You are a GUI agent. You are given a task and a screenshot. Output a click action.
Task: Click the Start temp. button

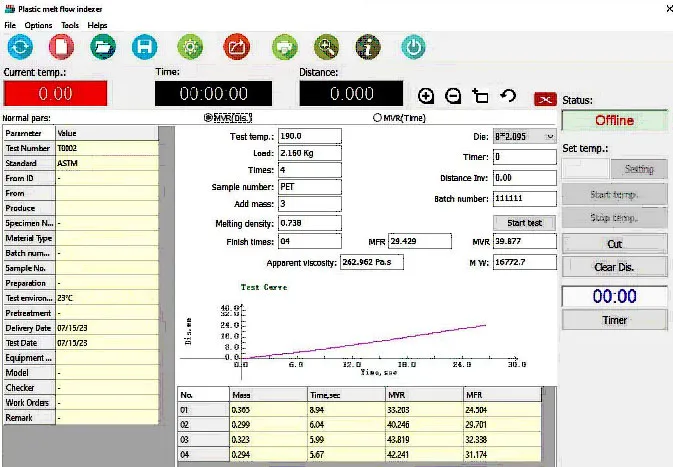point(615,194)
